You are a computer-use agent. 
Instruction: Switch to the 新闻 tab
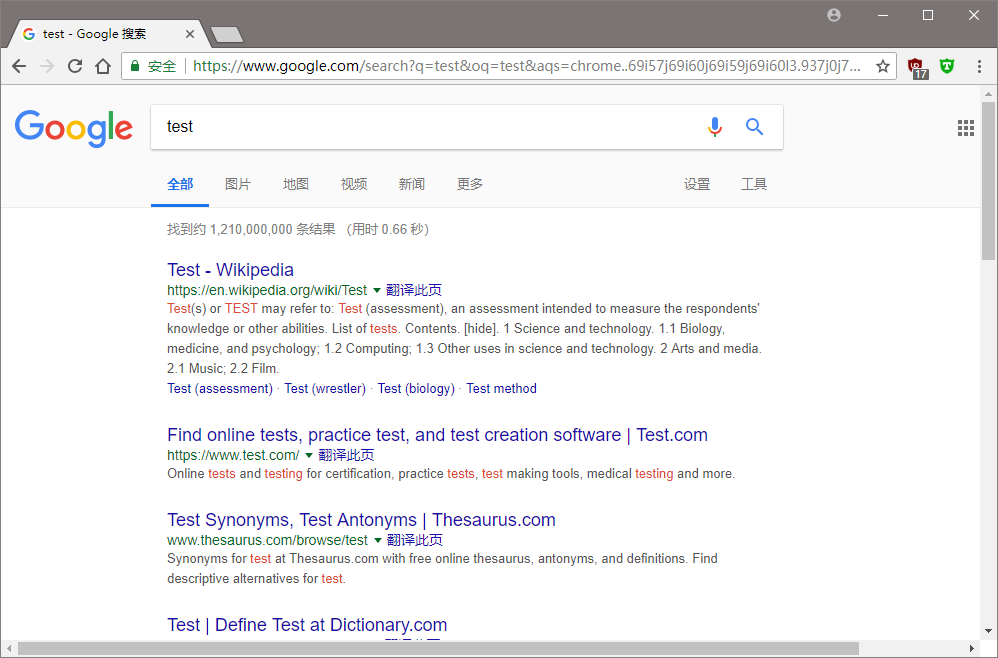(x=412, y=185)
